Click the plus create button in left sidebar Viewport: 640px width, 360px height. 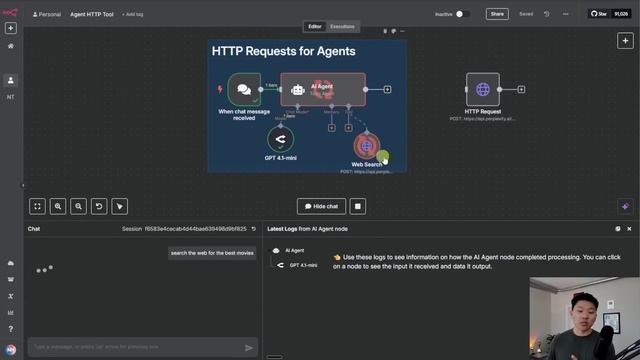tap(11, 28)
